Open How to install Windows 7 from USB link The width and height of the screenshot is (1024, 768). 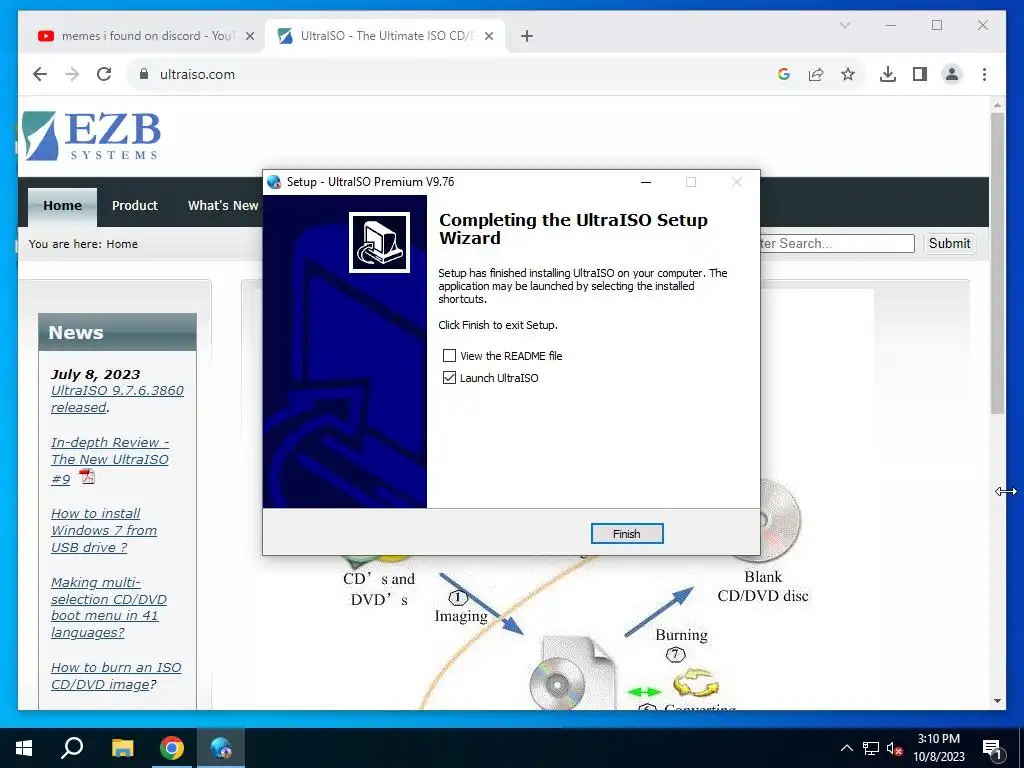(104, 530)
